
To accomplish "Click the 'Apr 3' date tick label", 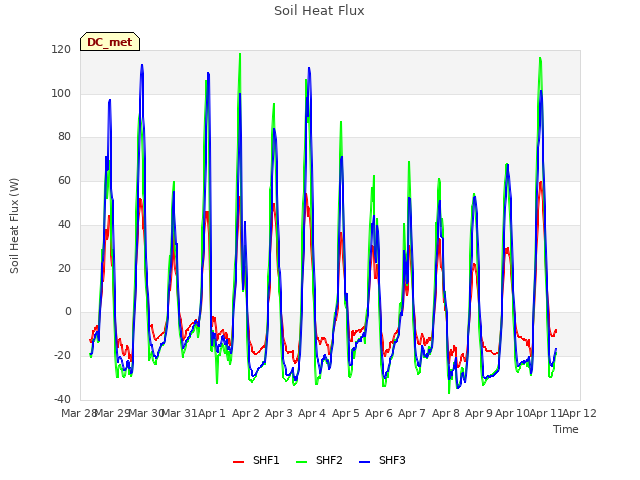I will pyautogui.click(x=279, y=413).
